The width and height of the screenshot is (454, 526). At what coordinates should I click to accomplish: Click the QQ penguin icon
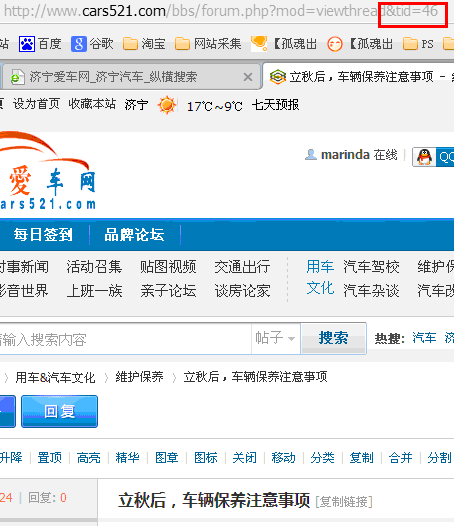pos(424,157)
